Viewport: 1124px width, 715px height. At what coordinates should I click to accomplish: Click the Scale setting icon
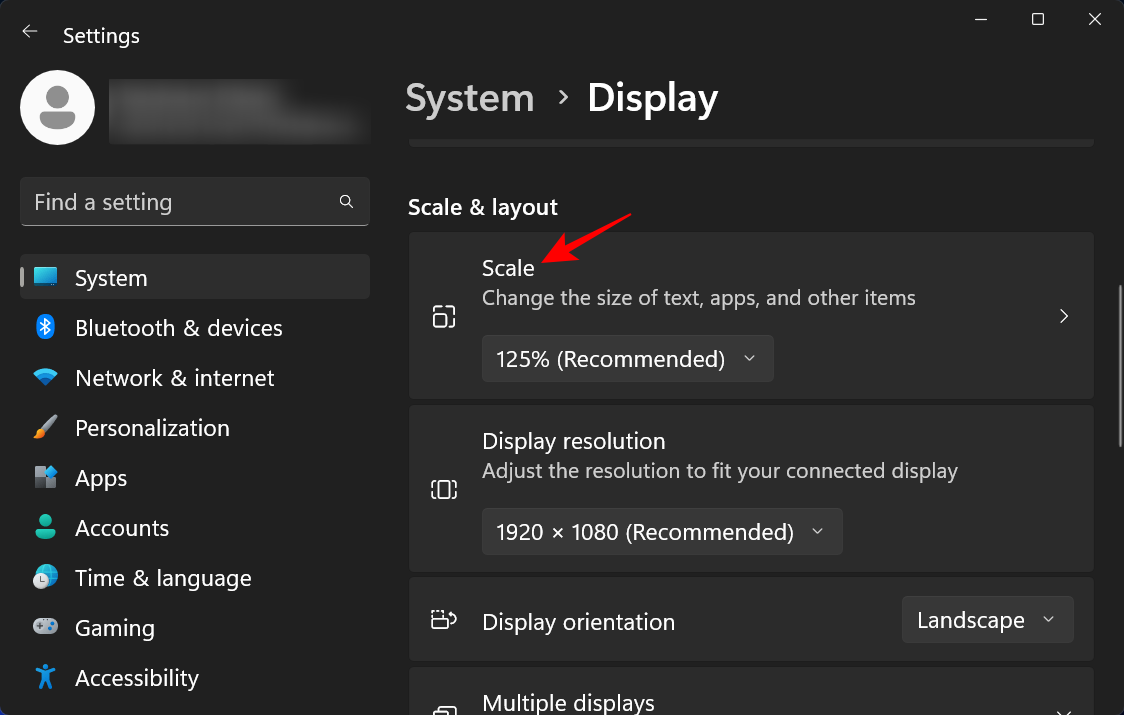click(443, 316)
